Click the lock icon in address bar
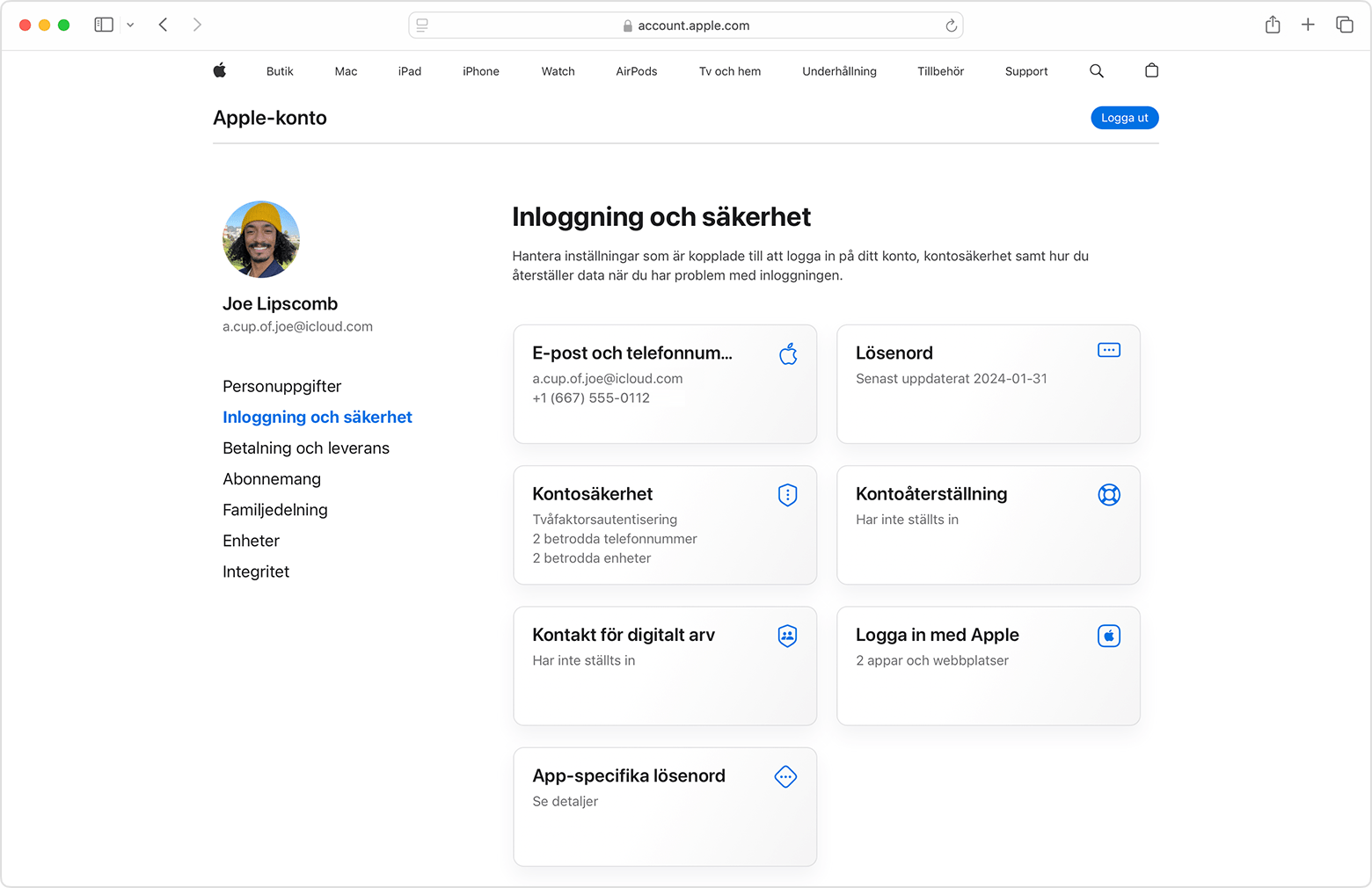Image resolution: width=1372 pixels, height=888 pixels. [627, 26]
